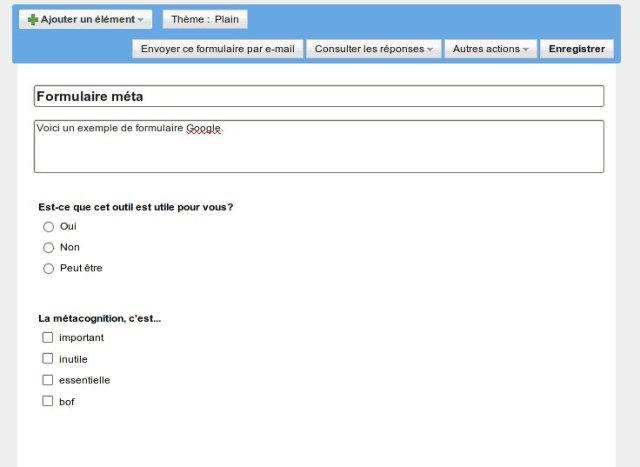Select the Peut être radio button

pyautogui.click(x=49, y=268)
